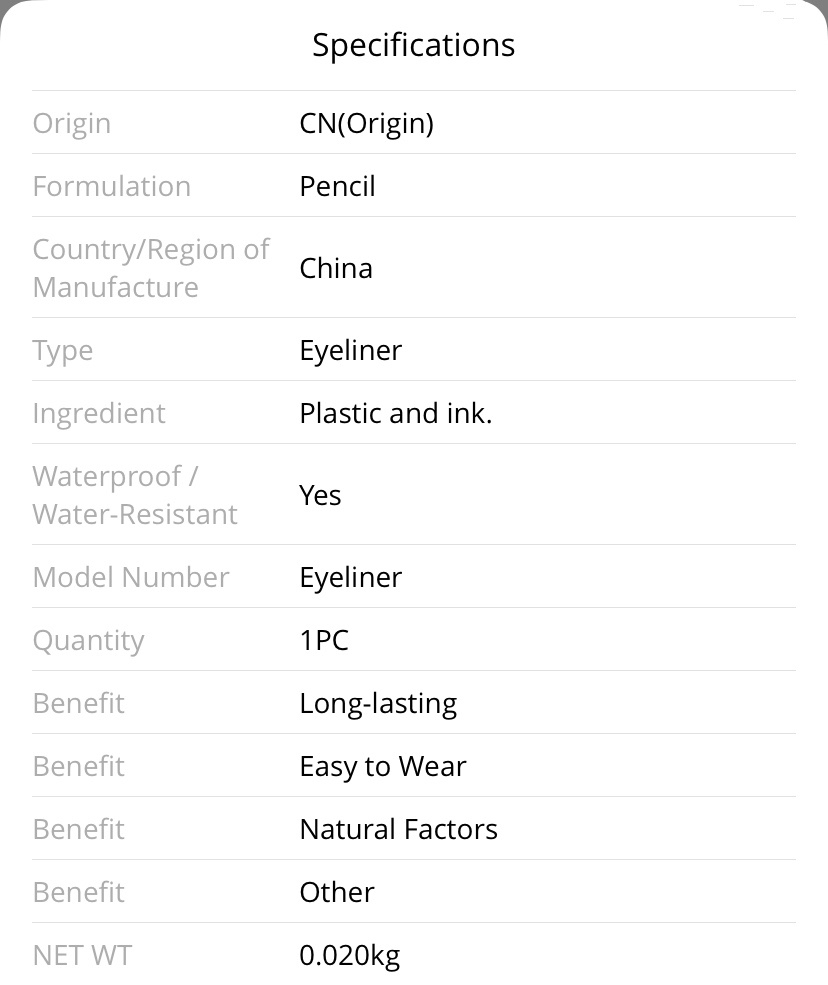828x985 pixels.
Task: Select the Plastic and ink. value
Action: point(396,413)
